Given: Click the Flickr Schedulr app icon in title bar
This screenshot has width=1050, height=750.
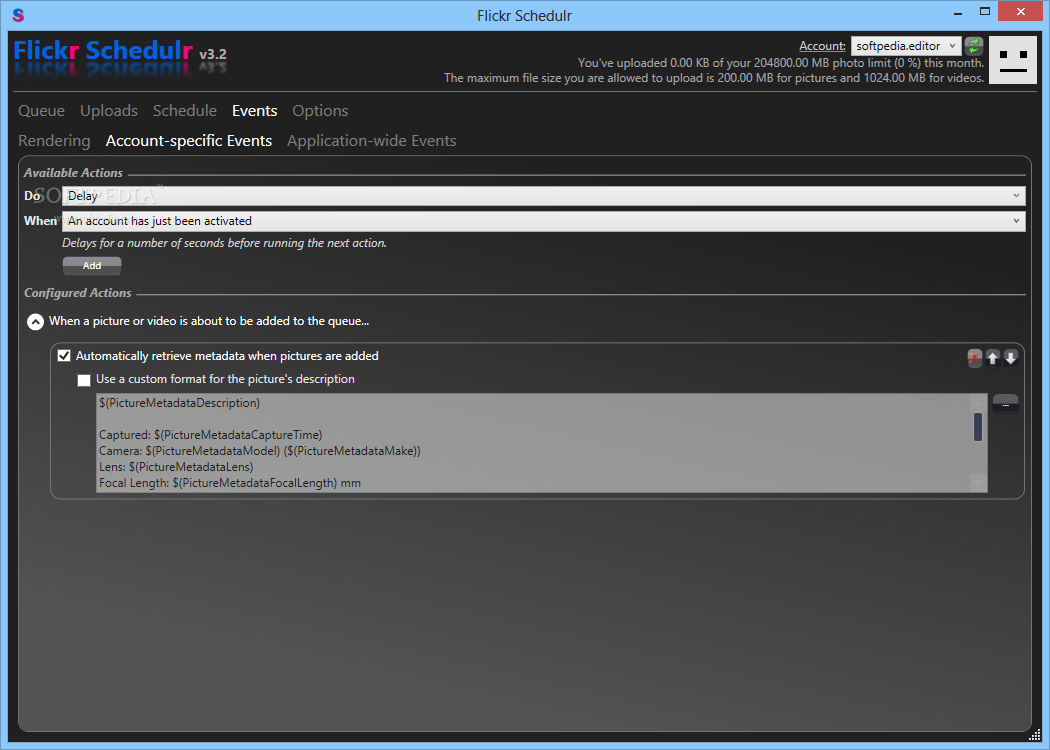Looking at the screenshot, I should [18, 14].
